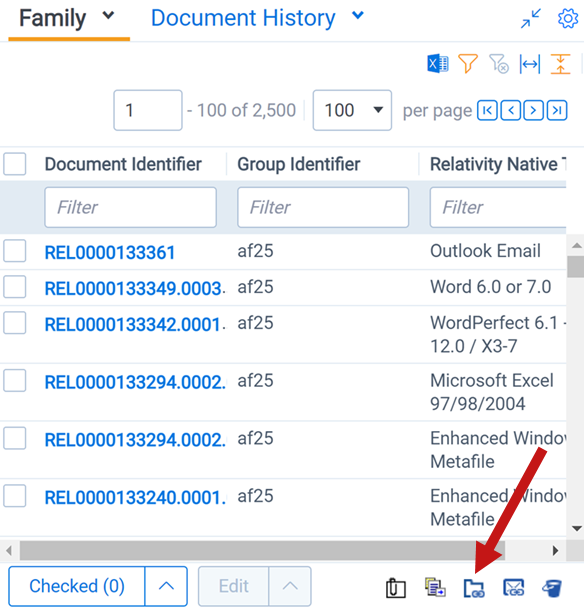Image resolution: width=584 pixels, height=608 pixels.
Task: Click the Outlook Email cell
Action: (485, 250)
